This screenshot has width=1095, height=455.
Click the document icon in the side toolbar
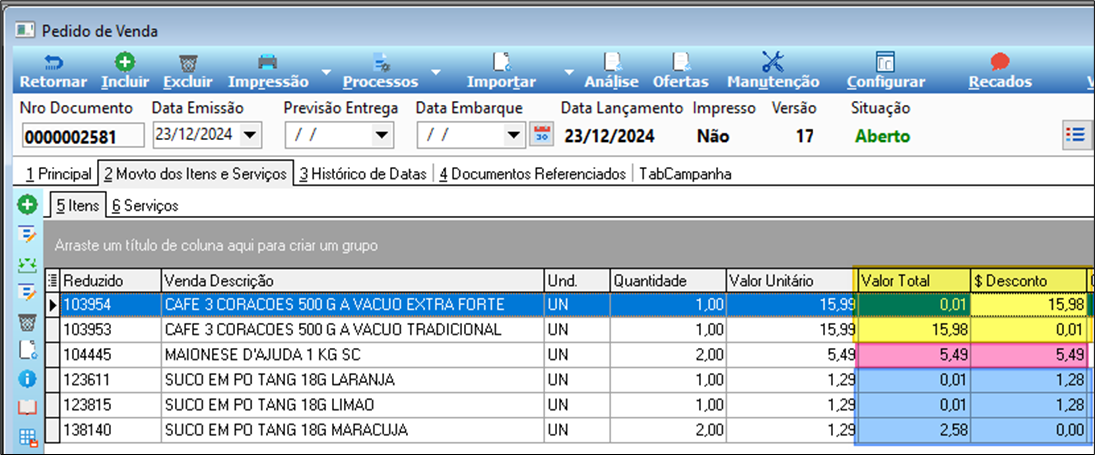27,350
